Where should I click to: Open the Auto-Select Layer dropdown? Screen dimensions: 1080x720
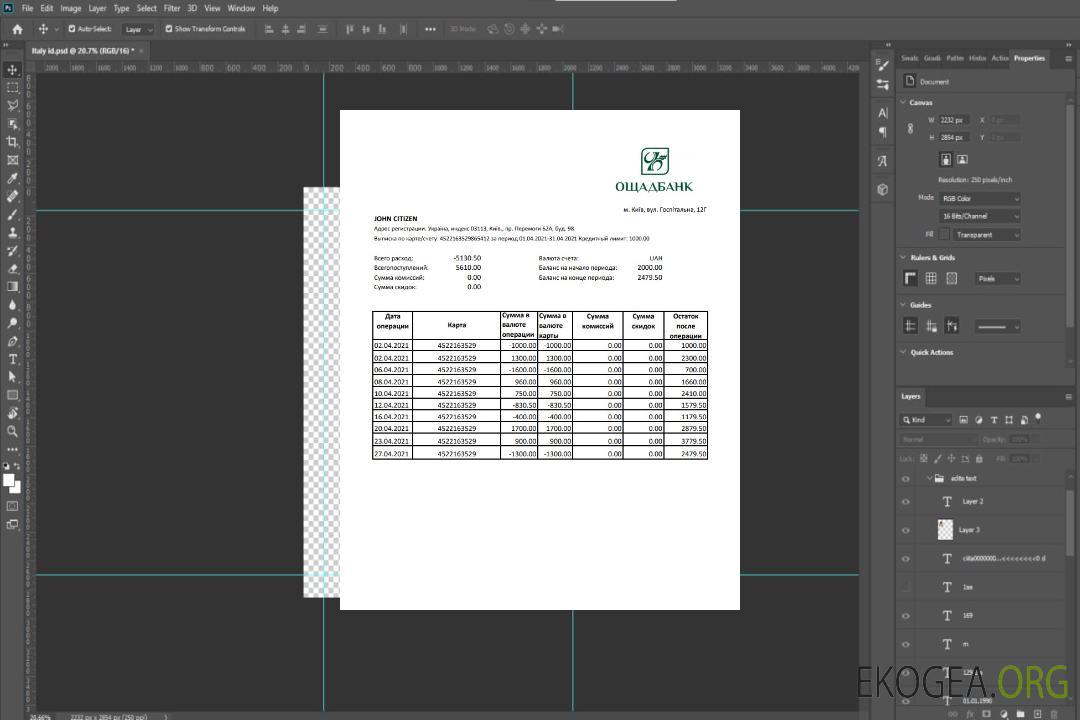point(138,30)
